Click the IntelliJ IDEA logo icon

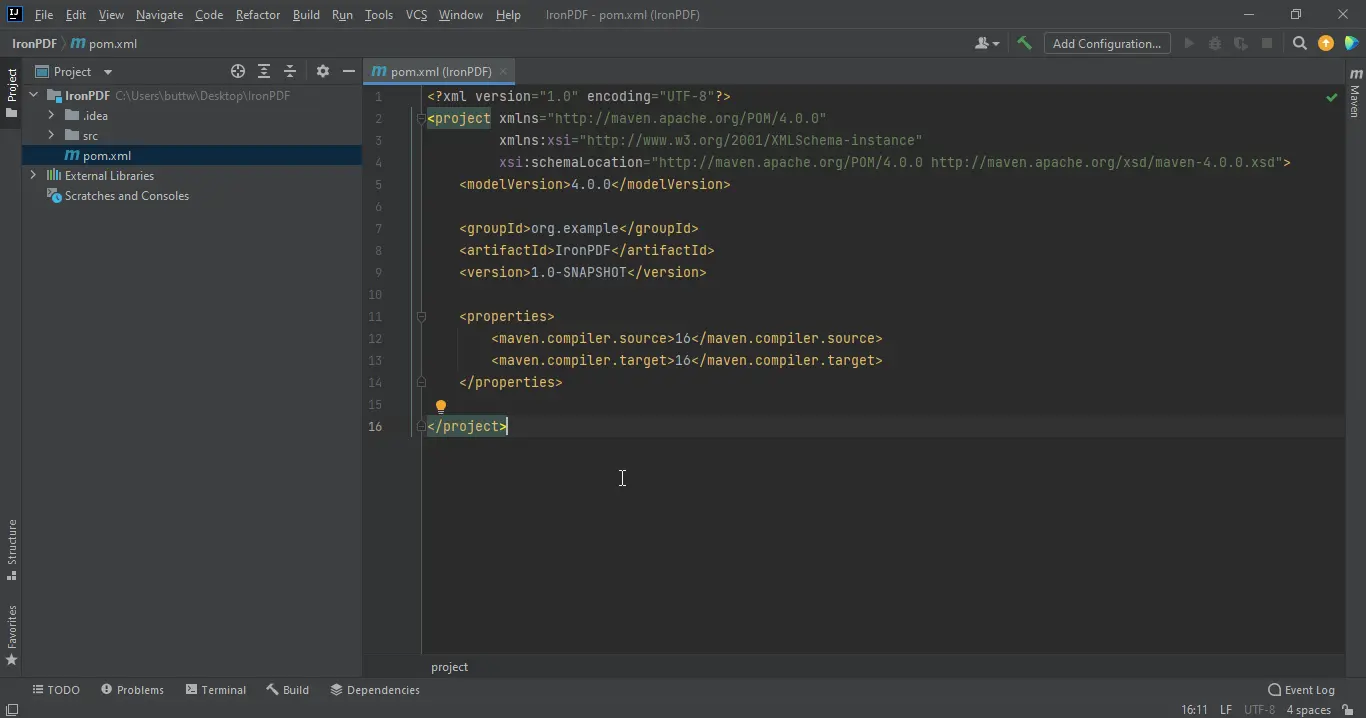(14, 14)
